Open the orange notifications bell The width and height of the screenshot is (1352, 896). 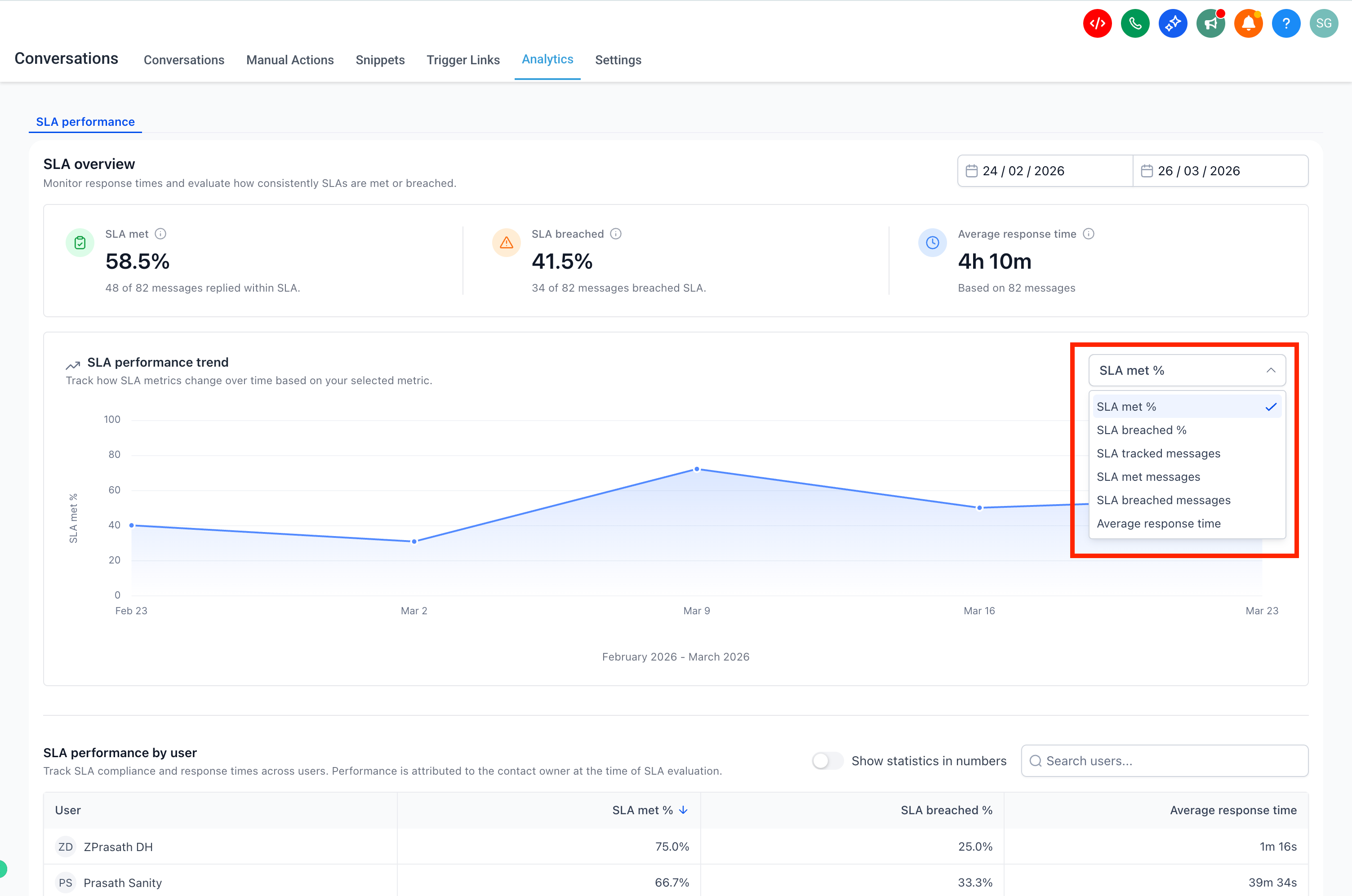pos(1248,23)
